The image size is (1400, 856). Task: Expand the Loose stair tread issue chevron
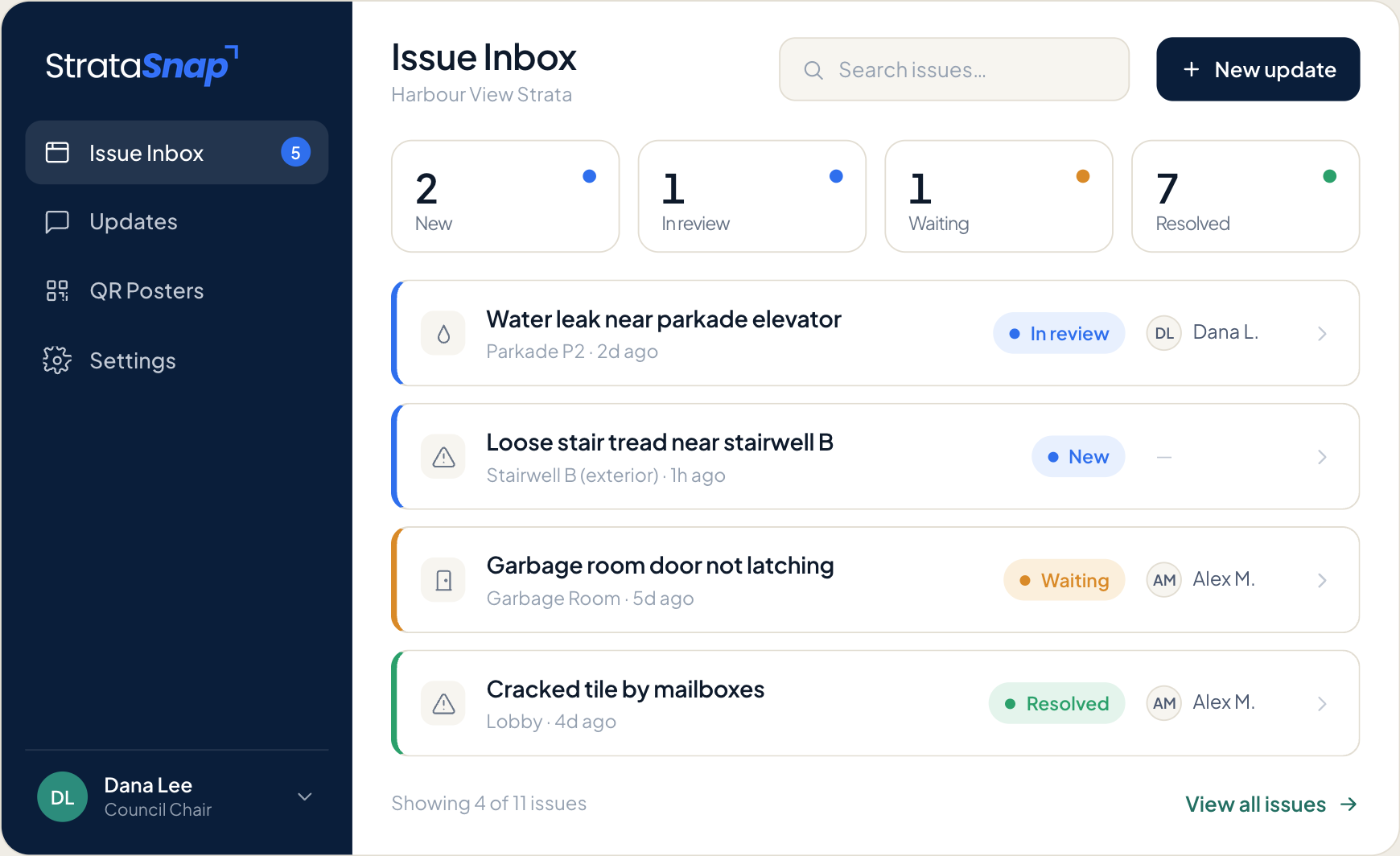(1322, 457)
